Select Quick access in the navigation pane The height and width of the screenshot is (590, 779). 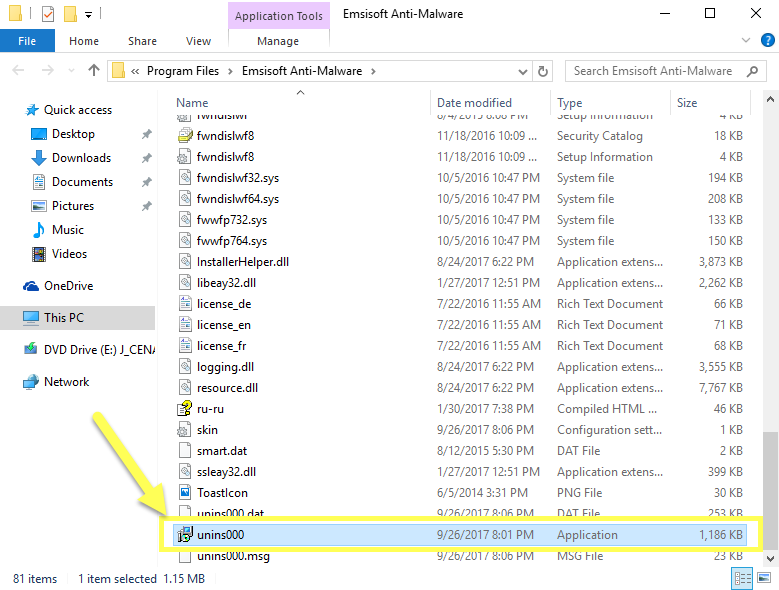(78, 110)
